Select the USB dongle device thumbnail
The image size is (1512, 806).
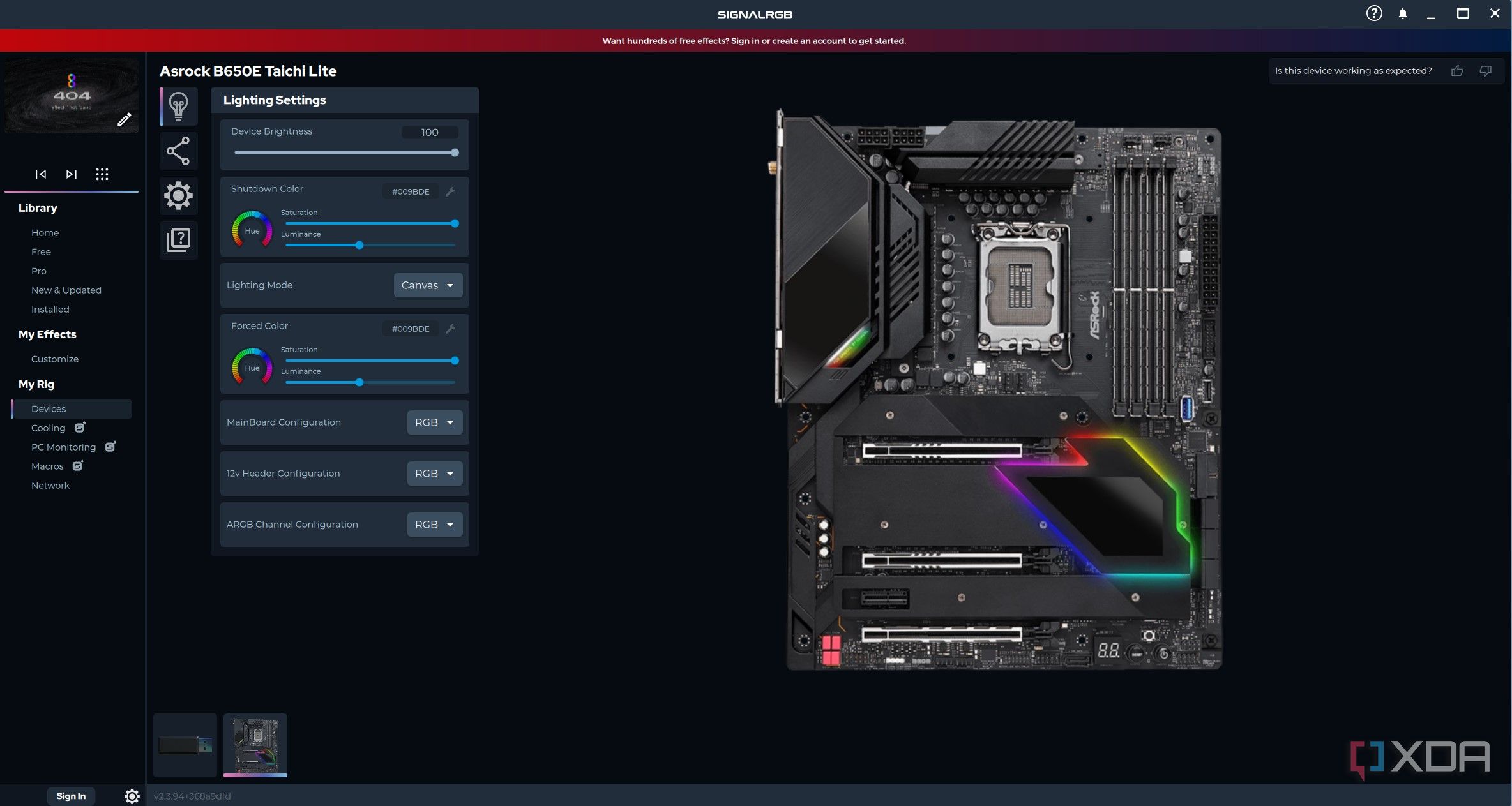click(x=185, y=745)
